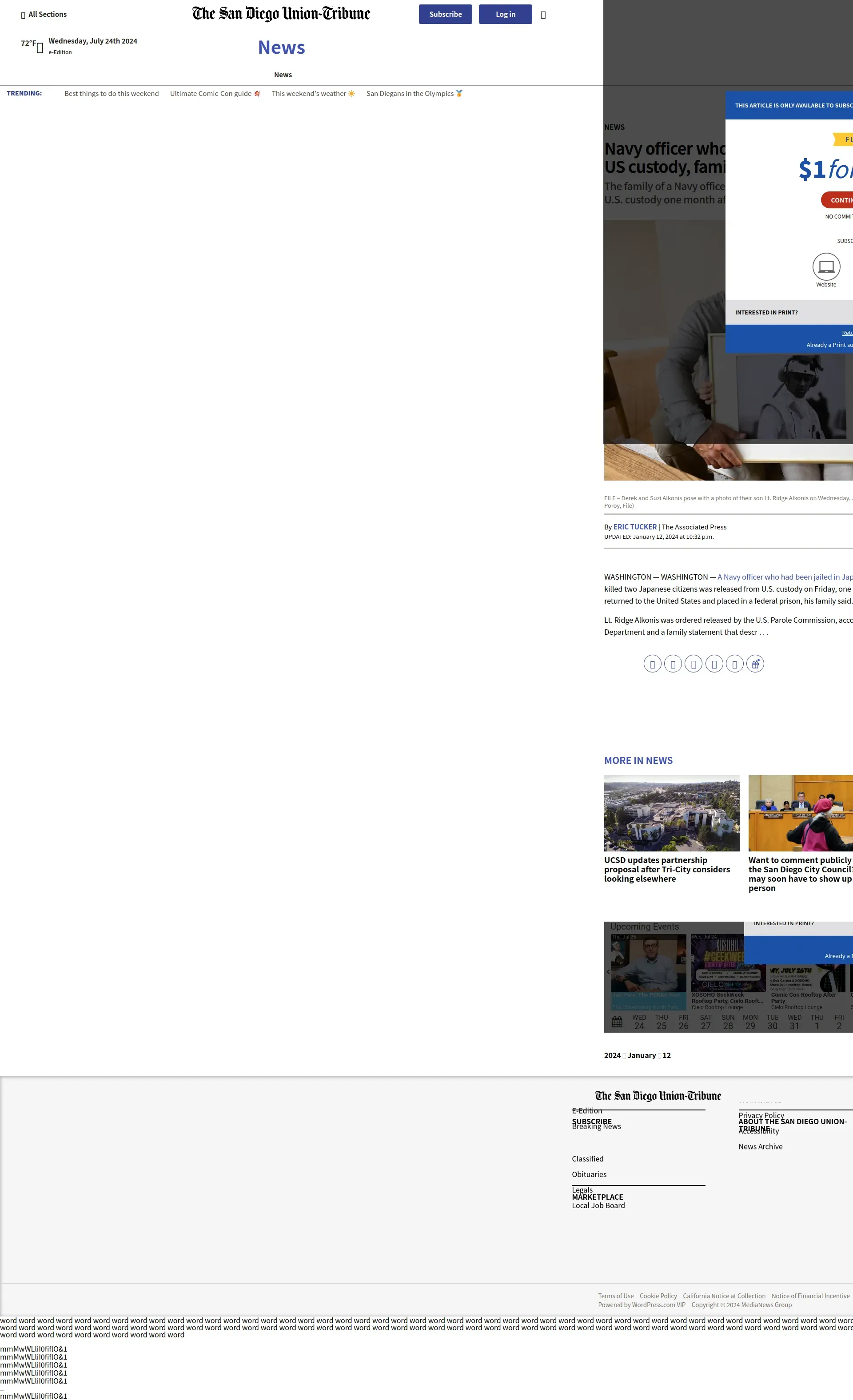Go to previous events with left arrow
This screenshot has height=1400, width=853.
pos(608,971)
